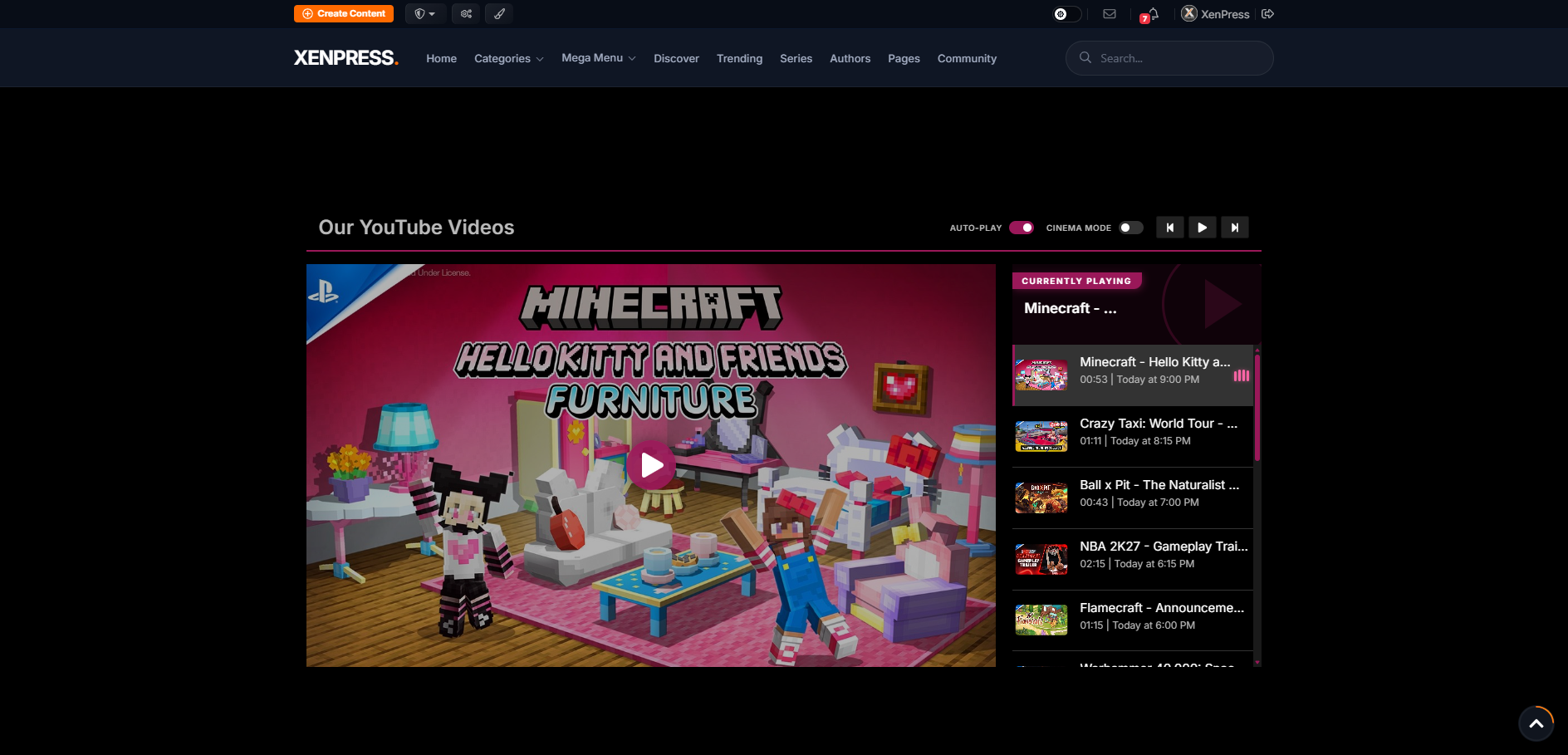1568x755 pixels.
Task: Click the 'Today at 8:15 PM' timestamp
Action: click(x=1150, y=441)
